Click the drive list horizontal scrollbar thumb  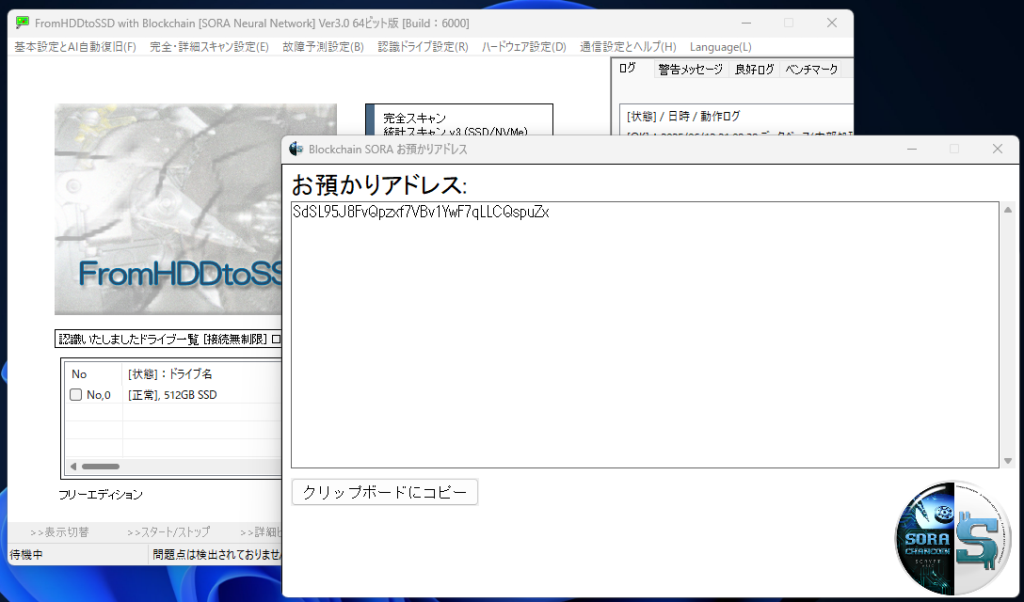pos(101,466)
